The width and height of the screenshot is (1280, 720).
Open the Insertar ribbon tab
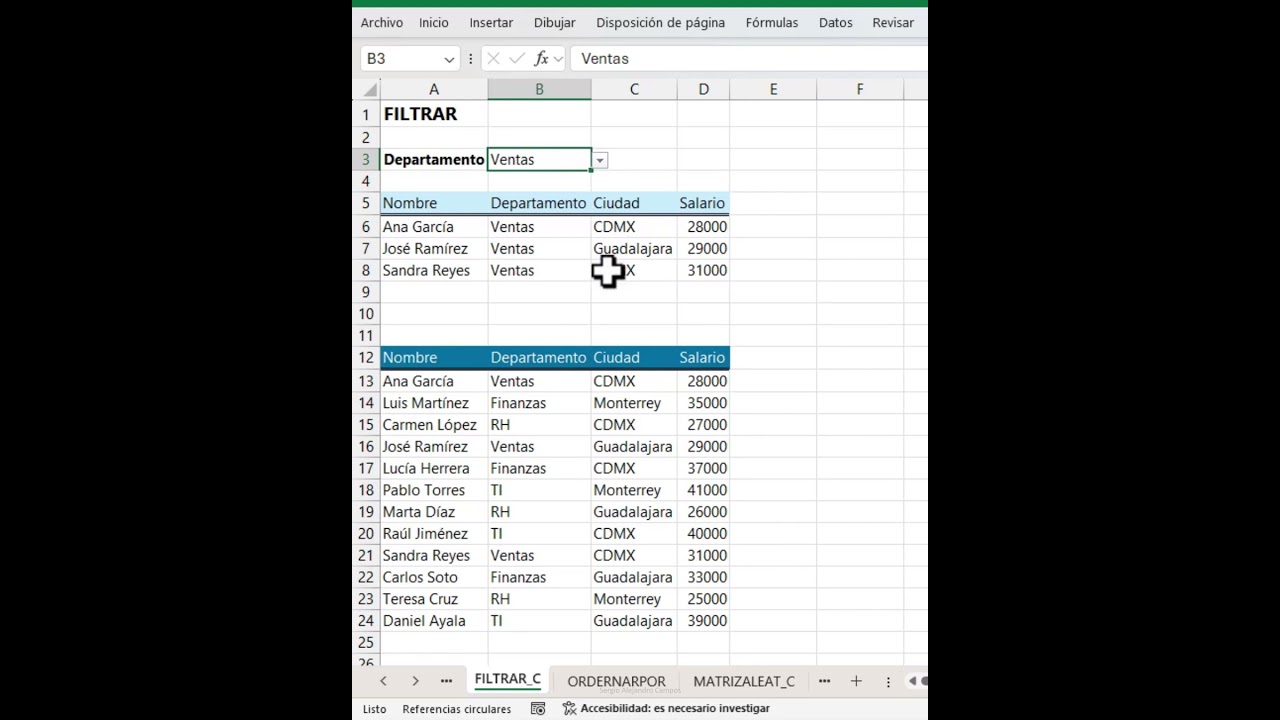491,22
